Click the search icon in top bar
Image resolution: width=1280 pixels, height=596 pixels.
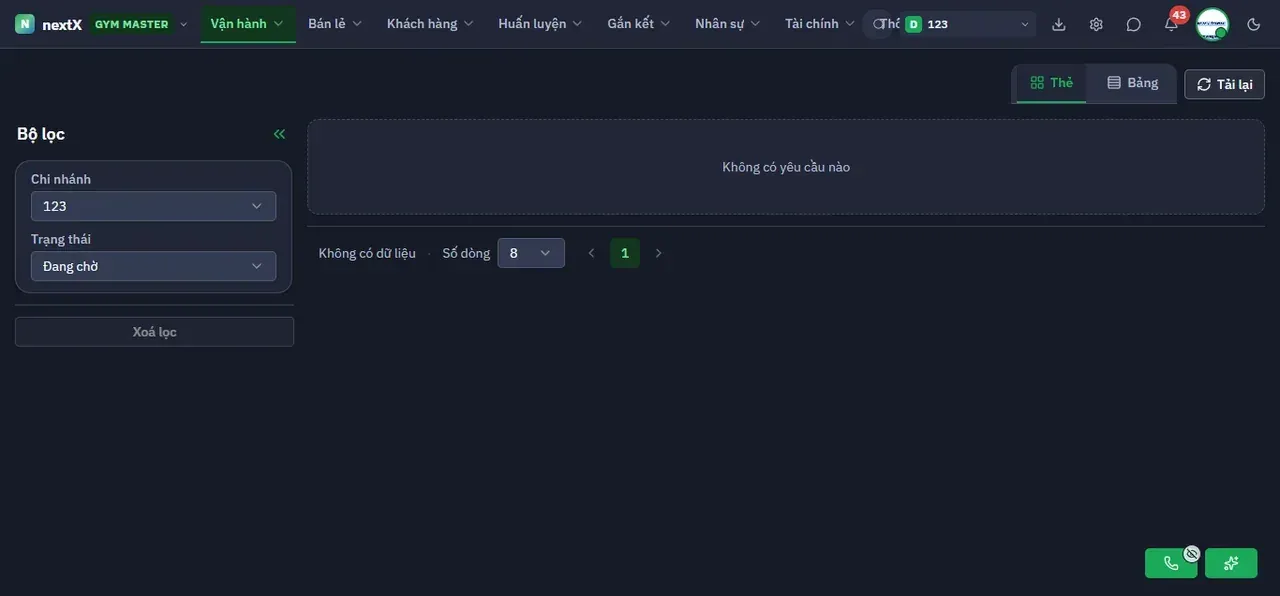(x=878, y=24)
